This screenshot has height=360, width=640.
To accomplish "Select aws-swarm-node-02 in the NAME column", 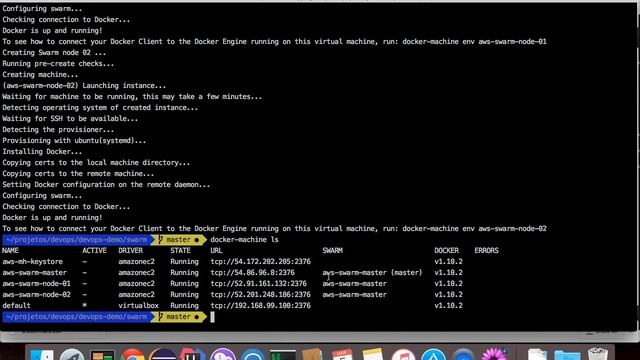I will click(36, 295).
